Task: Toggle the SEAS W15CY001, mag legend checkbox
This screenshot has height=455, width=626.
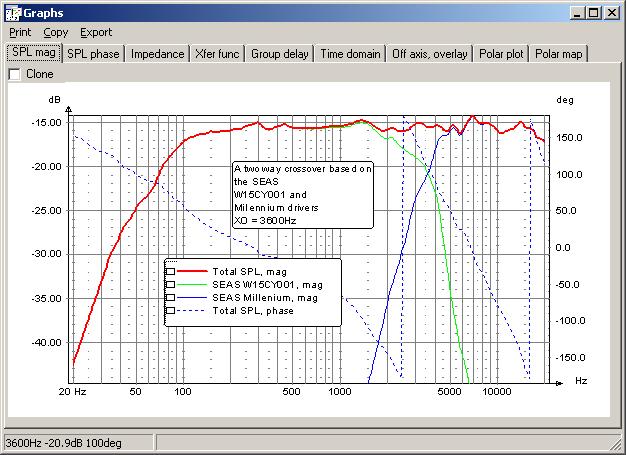Action: tap(170, 285)
